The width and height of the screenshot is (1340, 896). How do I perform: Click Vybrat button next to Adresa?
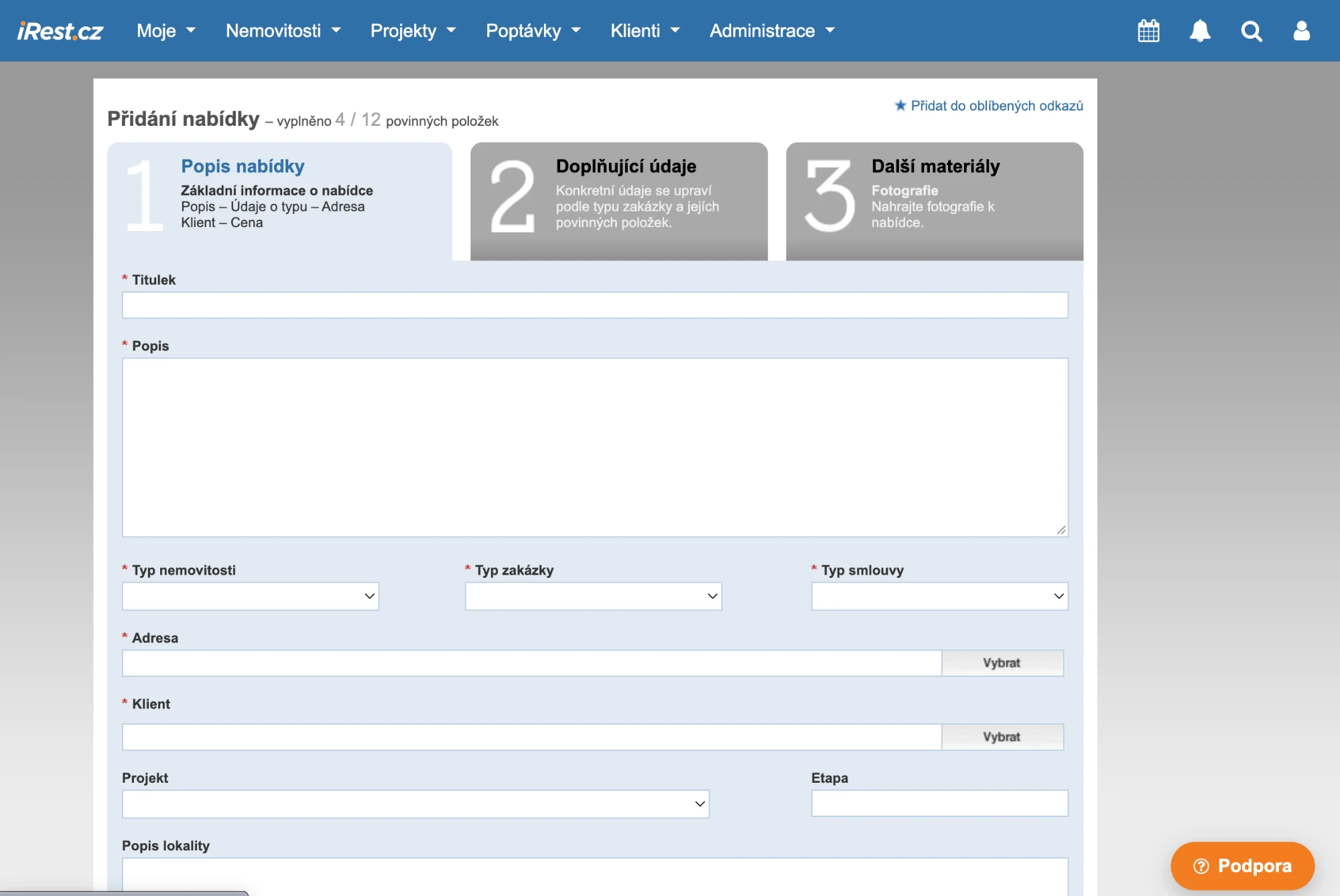coord(1002,663)
